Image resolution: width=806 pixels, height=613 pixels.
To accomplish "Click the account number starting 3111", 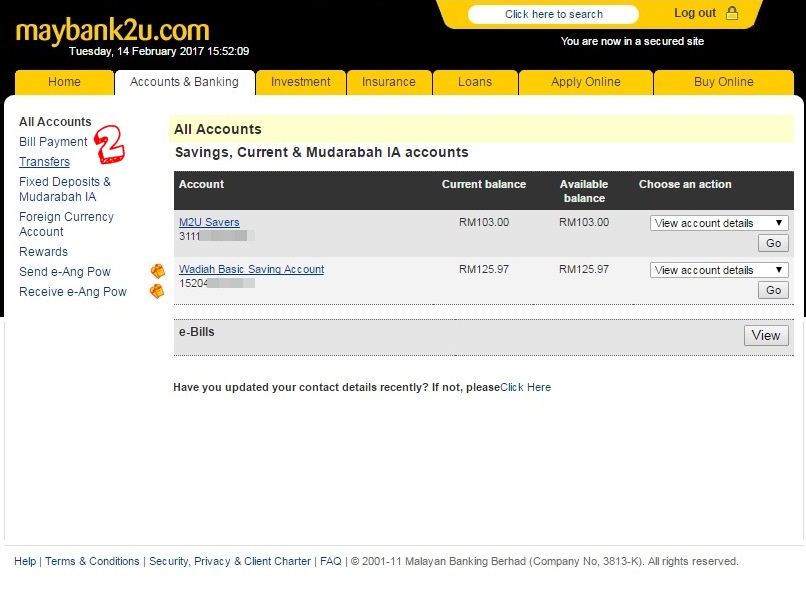I will 216,236.
